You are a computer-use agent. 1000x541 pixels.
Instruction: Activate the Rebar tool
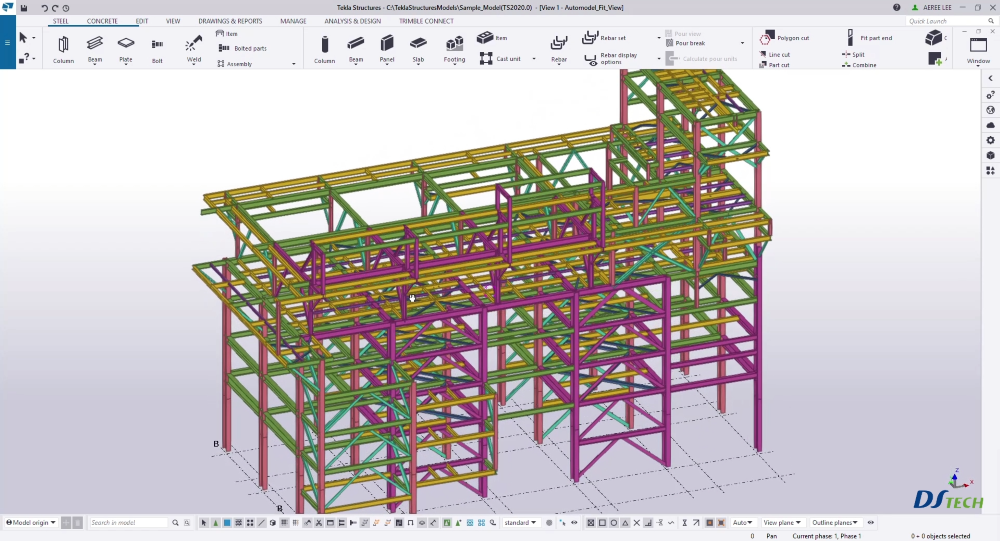[559, 49]
